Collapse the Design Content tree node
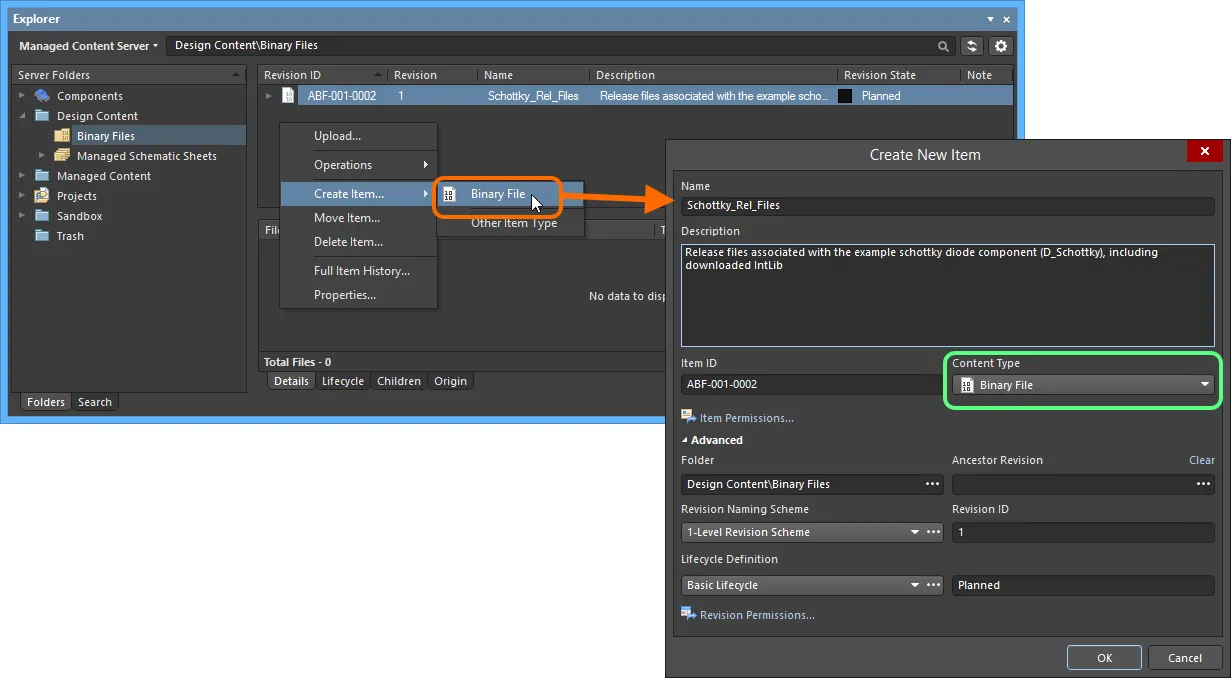 pyautogui.click(x=22, y=116)
